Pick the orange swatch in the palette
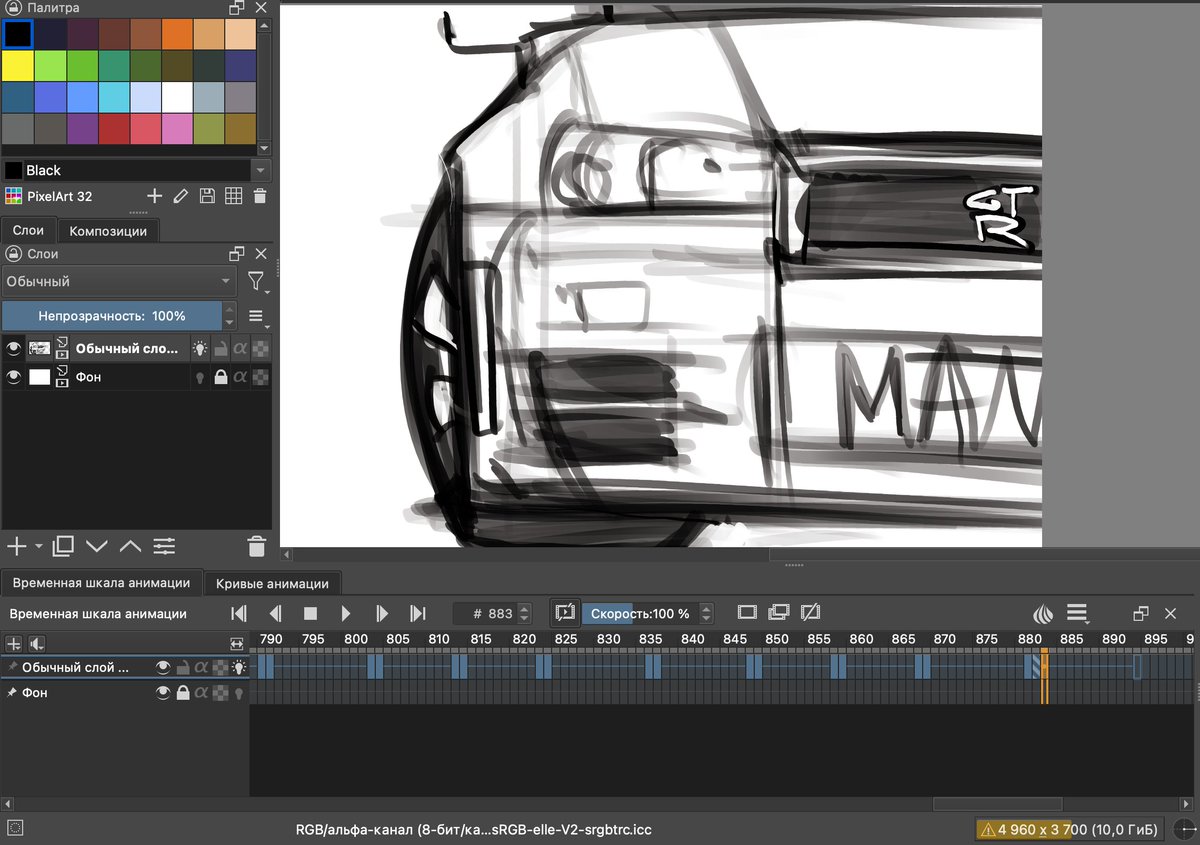 pyautogui.click(x=177, y=34)
